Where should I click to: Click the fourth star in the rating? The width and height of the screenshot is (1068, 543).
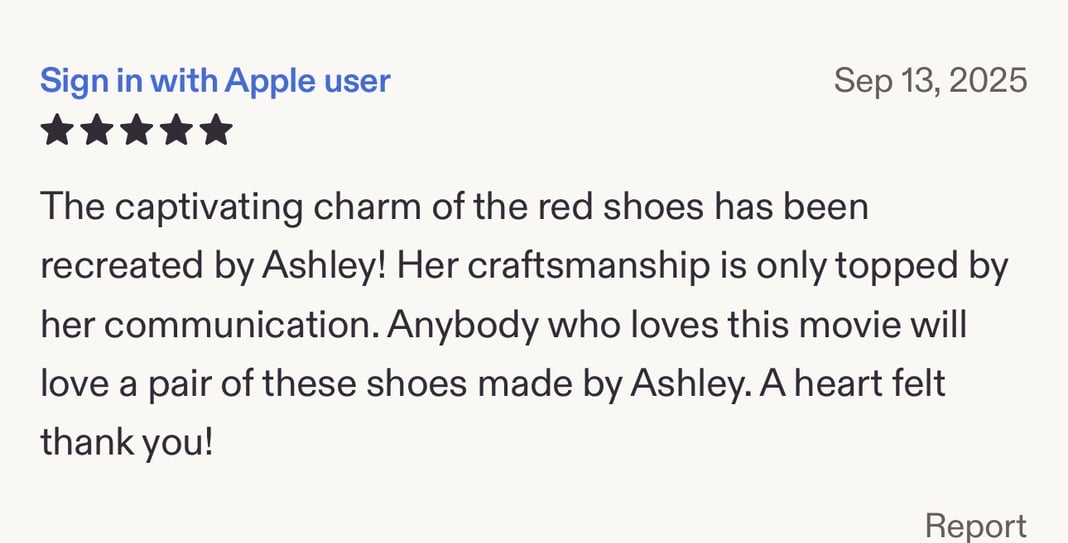pos(177,131)
